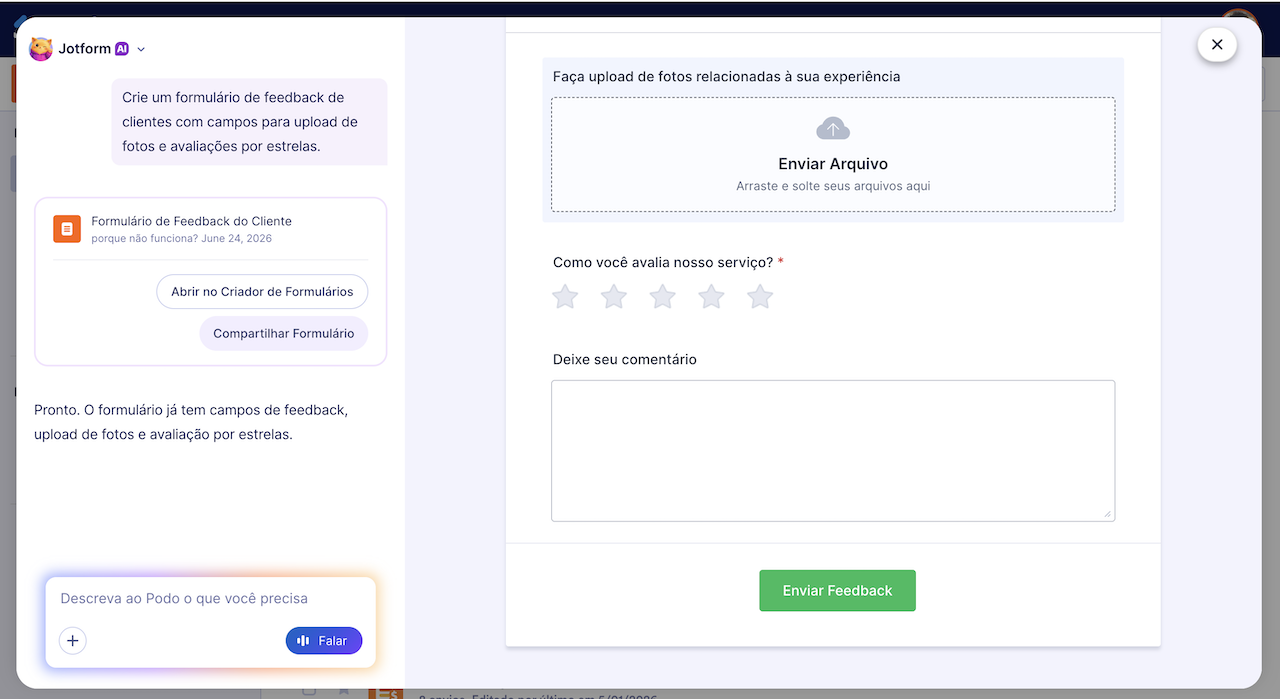
Task: Close the AI form preview modal
Action: point(1217,44)
